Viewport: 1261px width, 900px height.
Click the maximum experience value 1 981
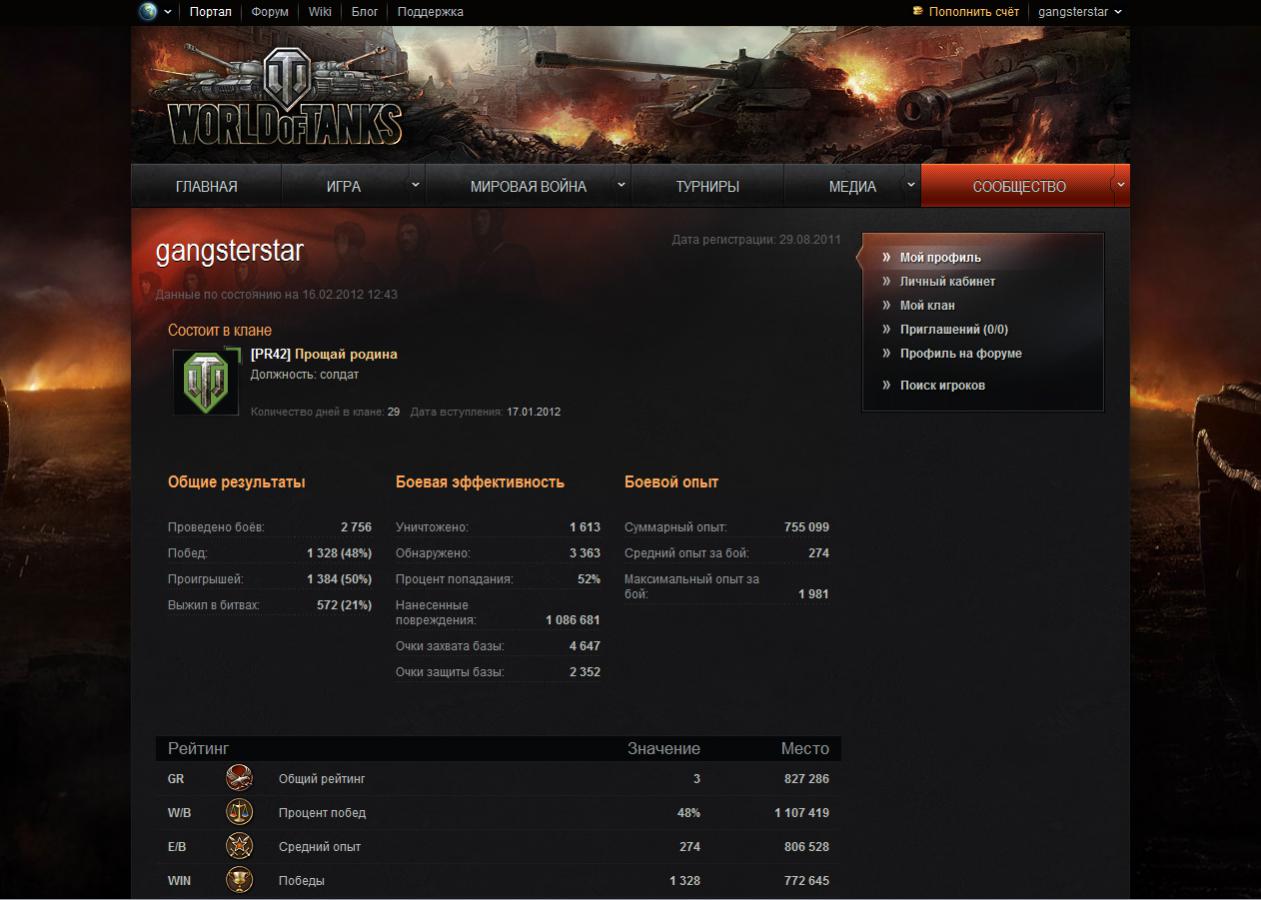click(x=814, y=594)
